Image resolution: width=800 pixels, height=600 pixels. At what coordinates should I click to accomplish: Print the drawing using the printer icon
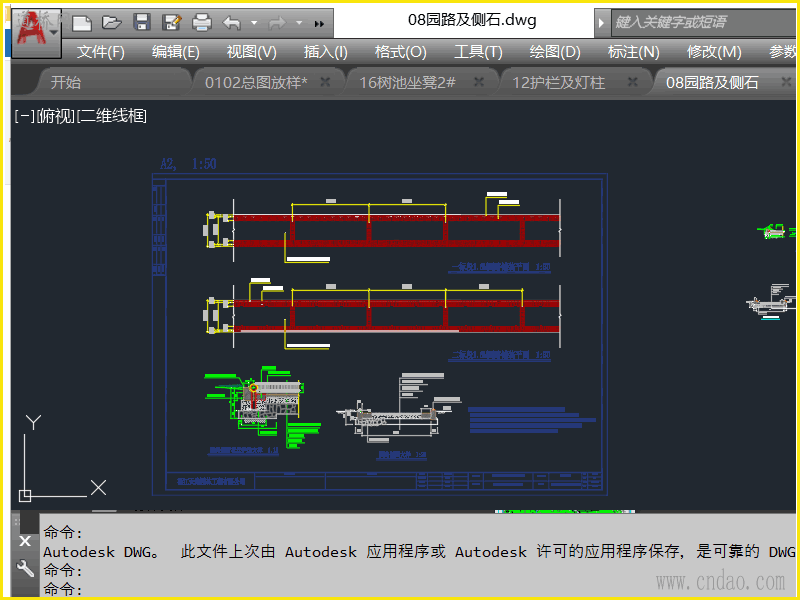pos(202,23)
